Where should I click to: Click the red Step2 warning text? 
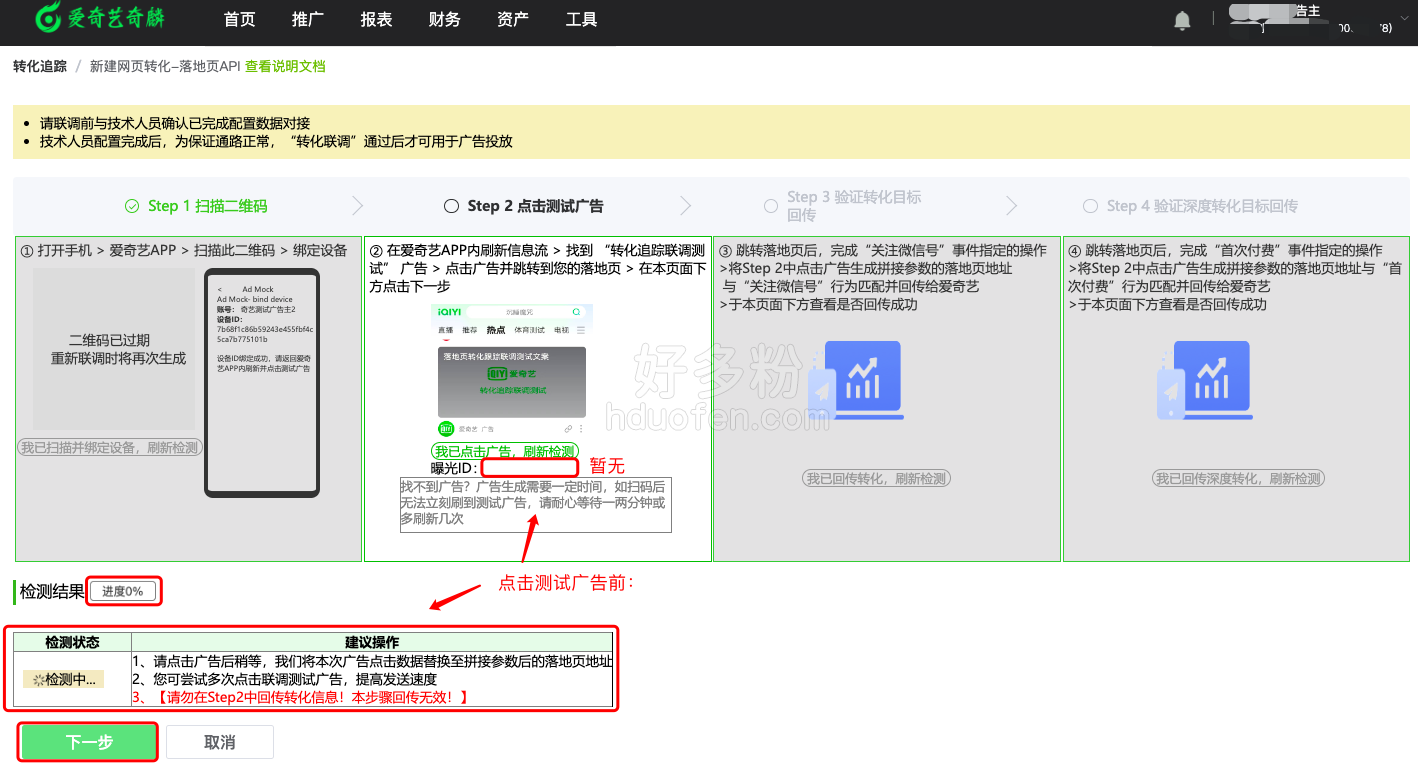click(300, 697)
